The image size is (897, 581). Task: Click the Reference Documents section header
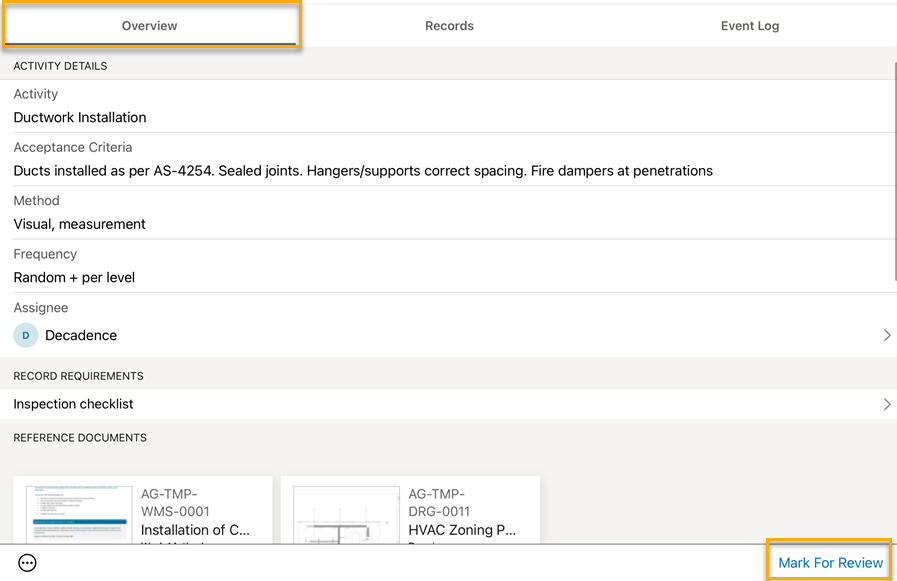(80, 438)
